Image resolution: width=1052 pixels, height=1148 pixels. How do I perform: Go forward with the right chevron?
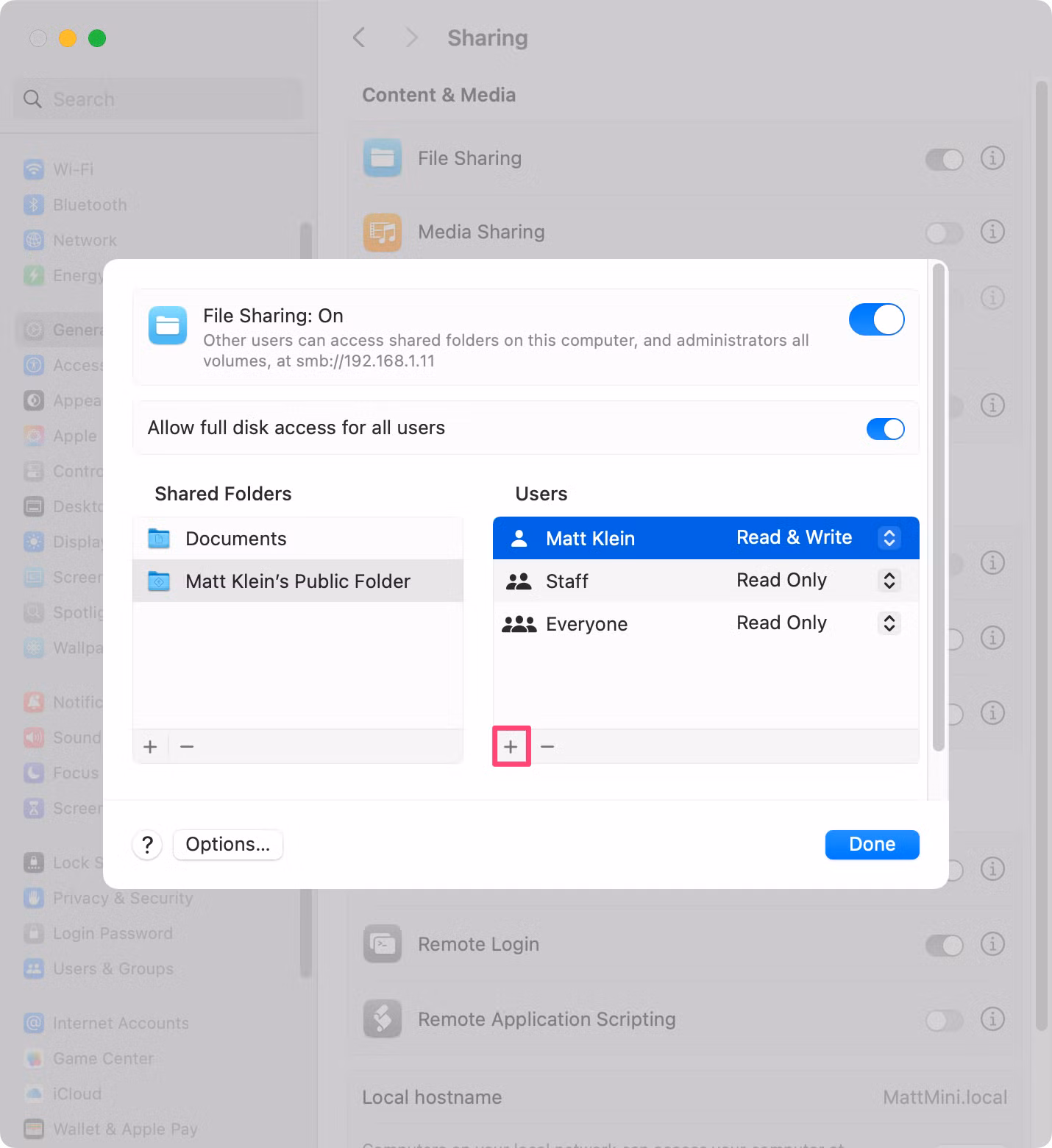412,38
